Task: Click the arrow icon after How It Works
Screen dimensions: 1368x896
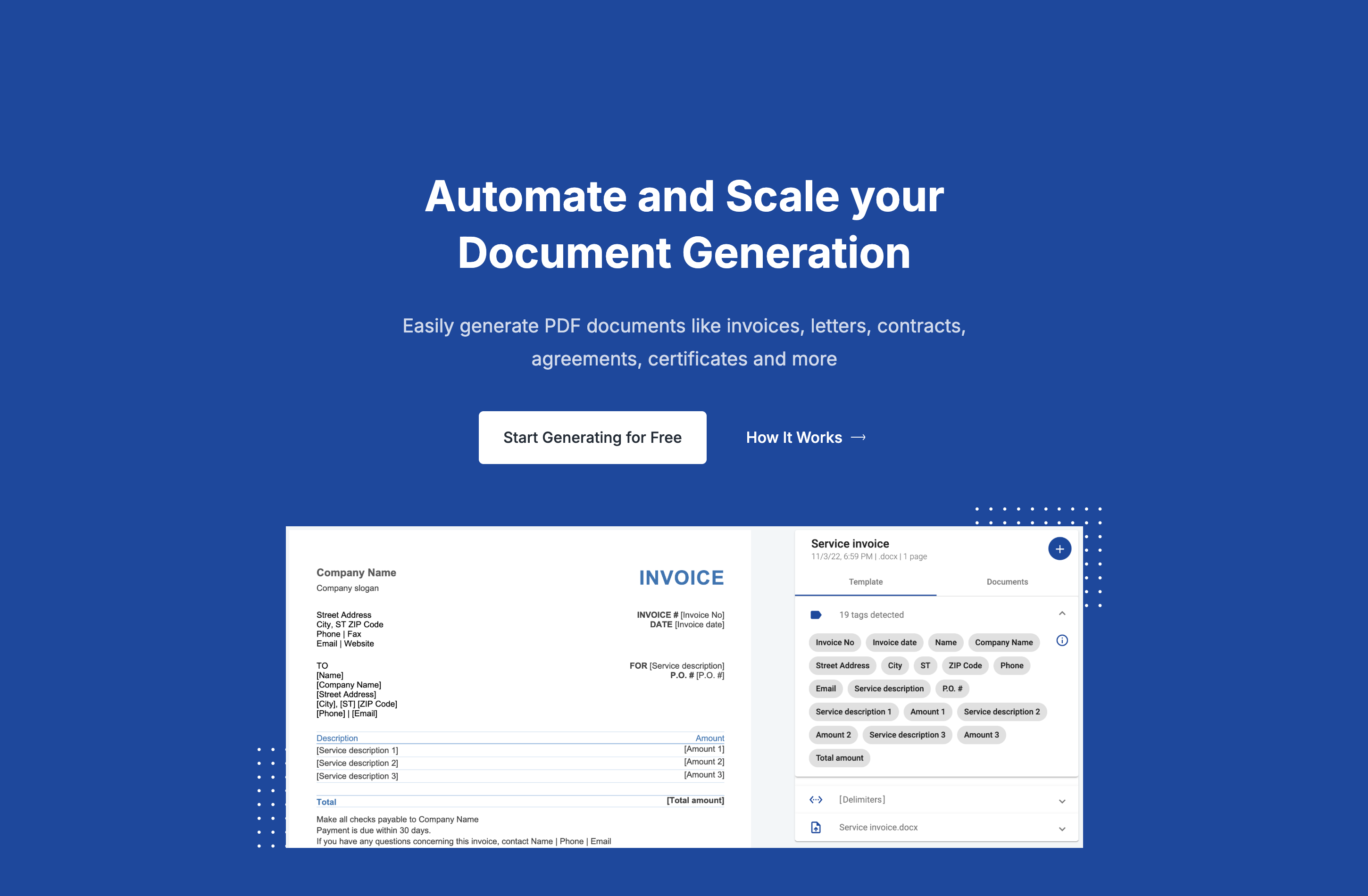Action: pyautogui.click(x=858, y=438)
